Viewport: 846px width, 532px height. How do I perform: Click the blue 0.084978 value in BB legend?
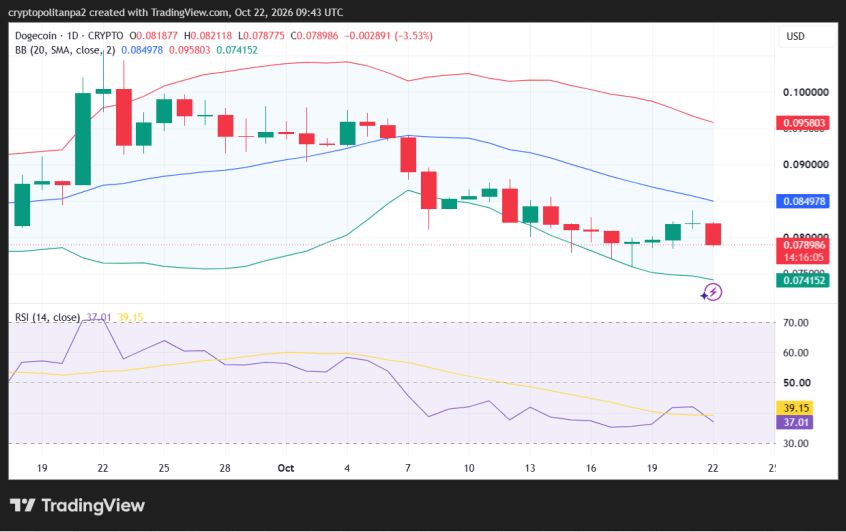pos(142,50)
